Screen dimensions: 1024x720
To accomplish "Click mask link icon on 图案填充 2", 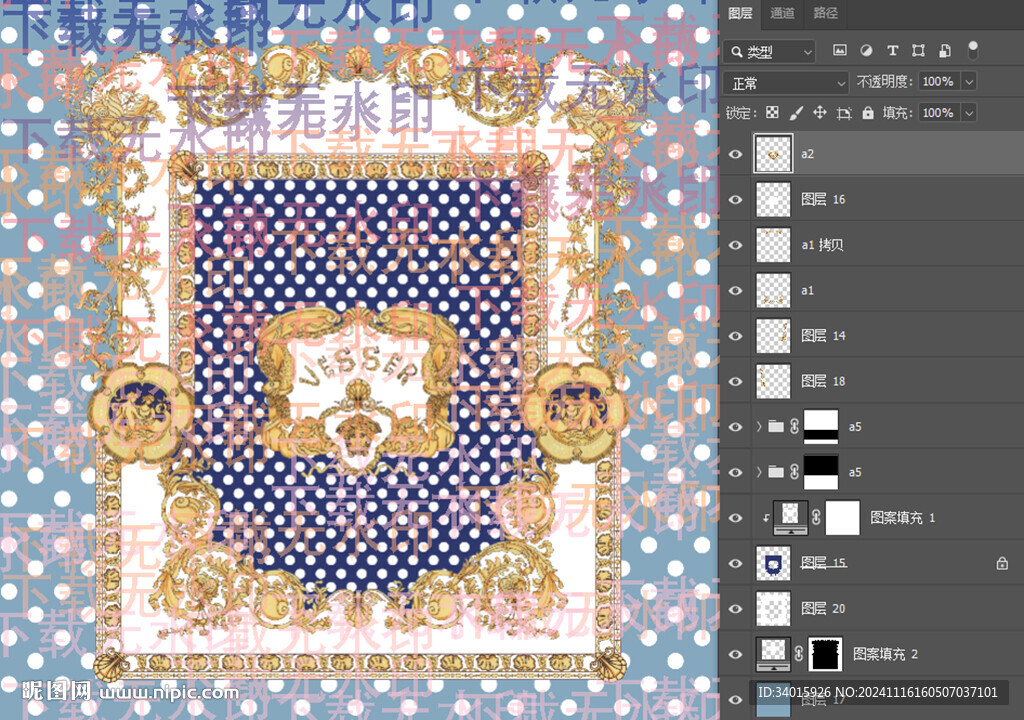I will (x=798, y=653).
